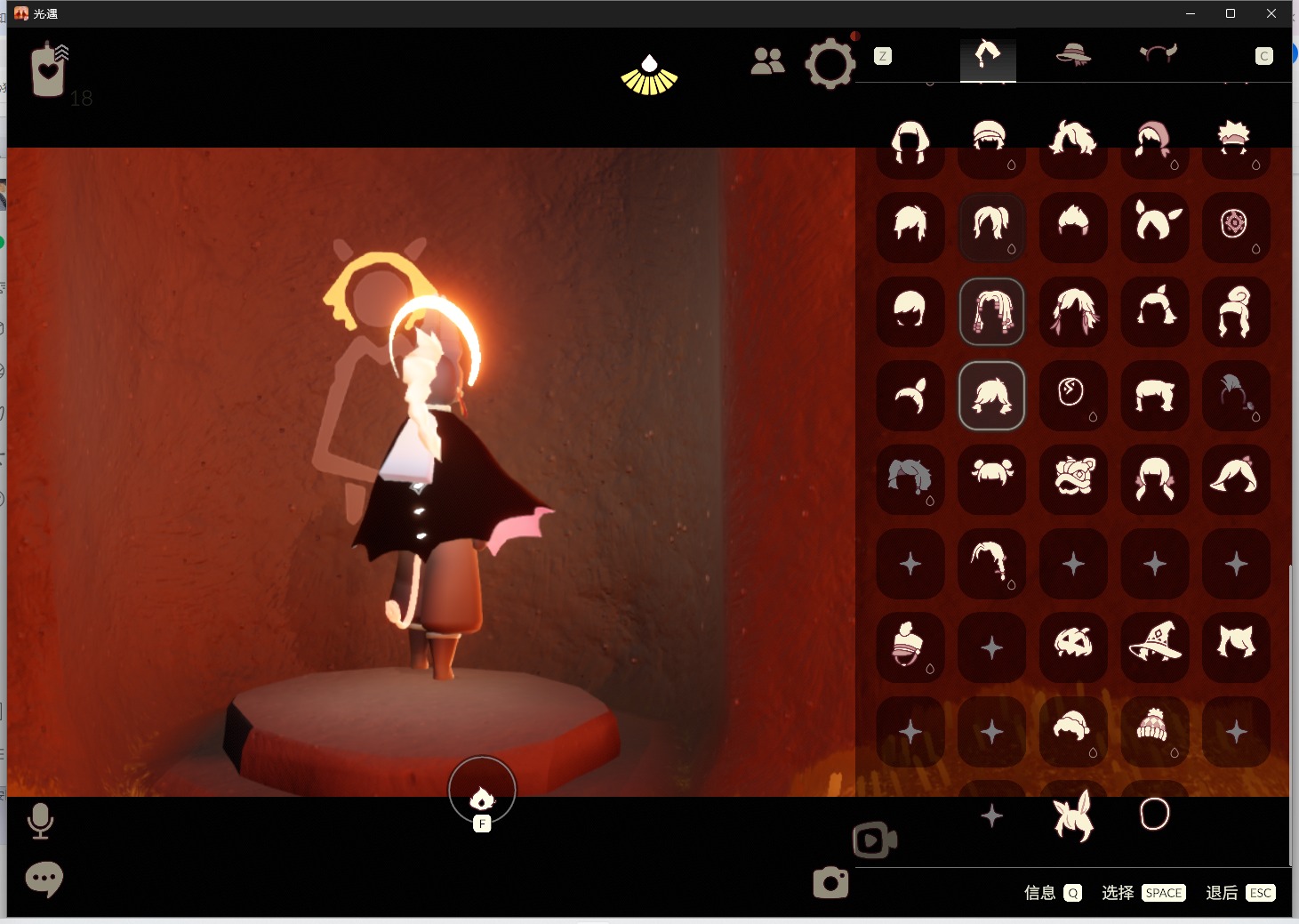Open the heart candle shop icon
The width and height of the screenshot is (1299, 924).
click(x=49, y=70)
